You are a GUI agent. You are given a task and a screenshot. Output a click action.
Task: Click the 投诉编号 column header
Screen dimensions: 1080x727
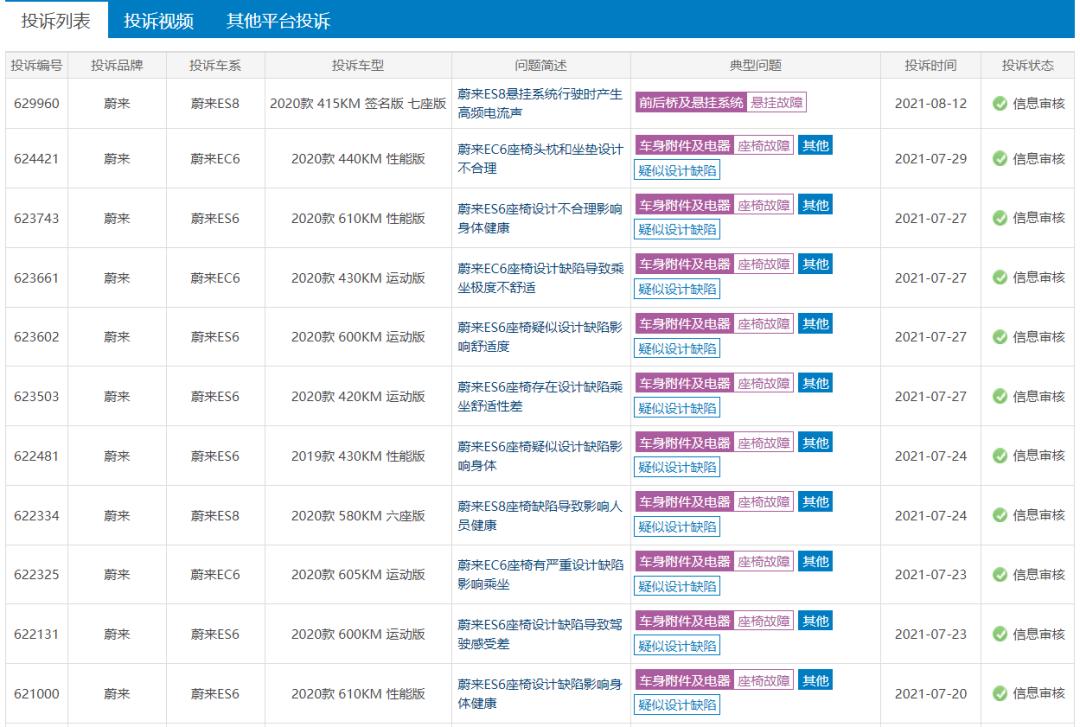(x=37, y=65)
